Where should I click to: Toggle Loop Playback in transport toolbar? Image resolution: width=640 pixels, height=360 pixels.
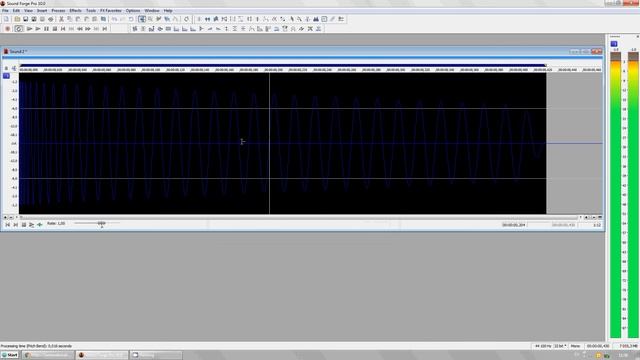point(18,29)
